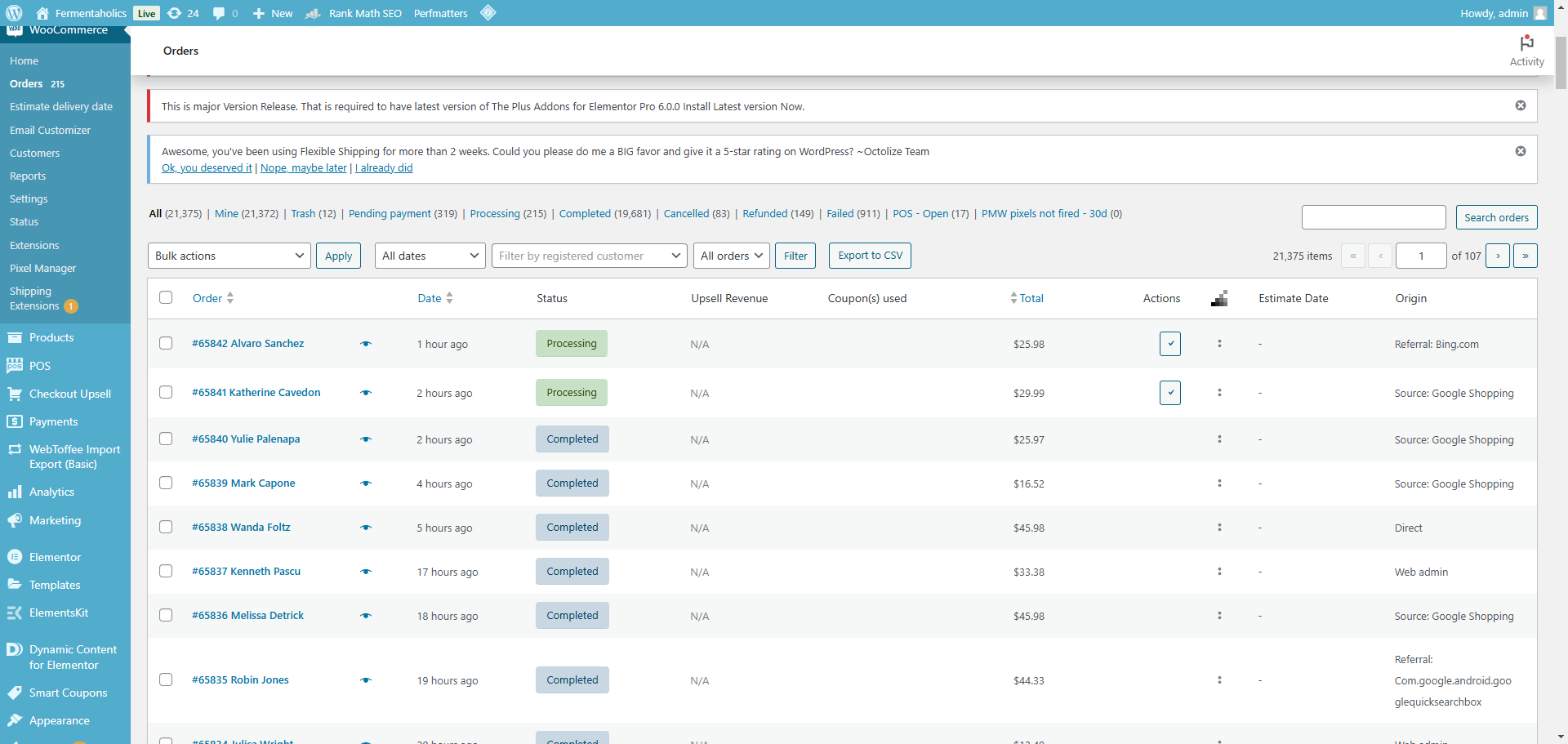1568x744 pixels.
Task: Click the Rank Math SEO chart icon
Action: pyautogui.click(x=313, y=13)
